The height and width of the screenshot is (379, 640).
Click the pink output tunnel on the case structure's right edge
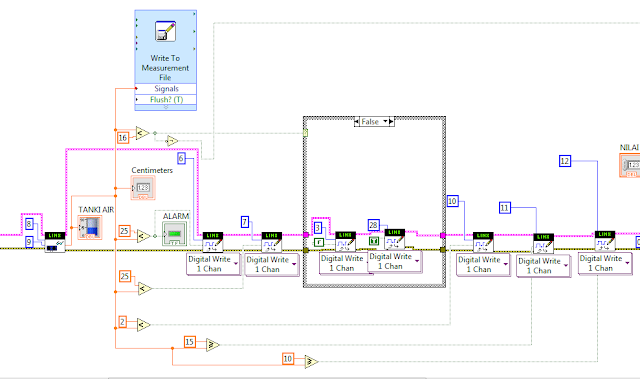click(443, 235)
